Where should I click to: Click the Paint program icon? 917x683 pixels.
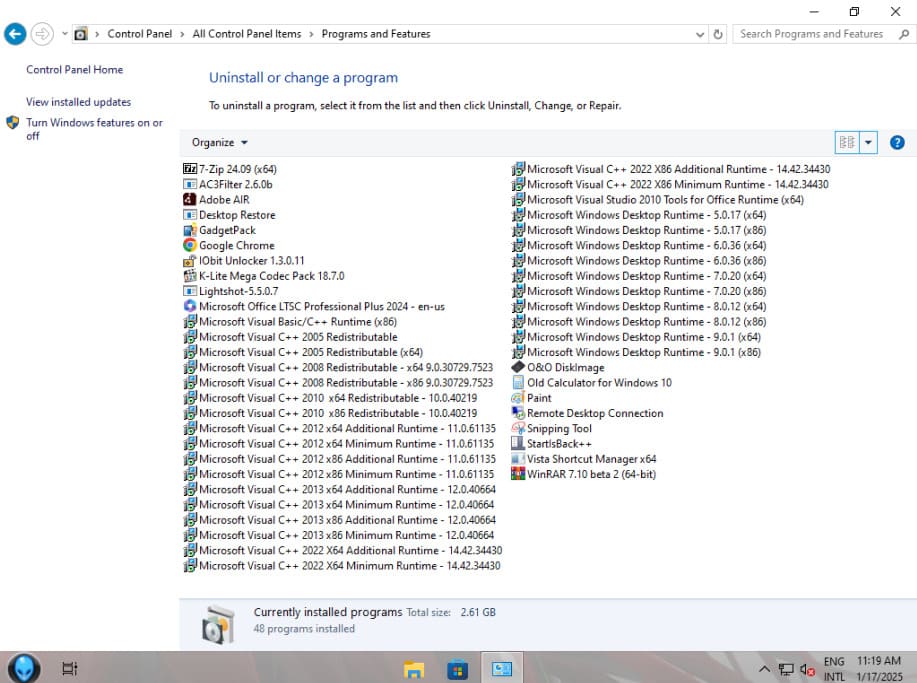(518, 398)
